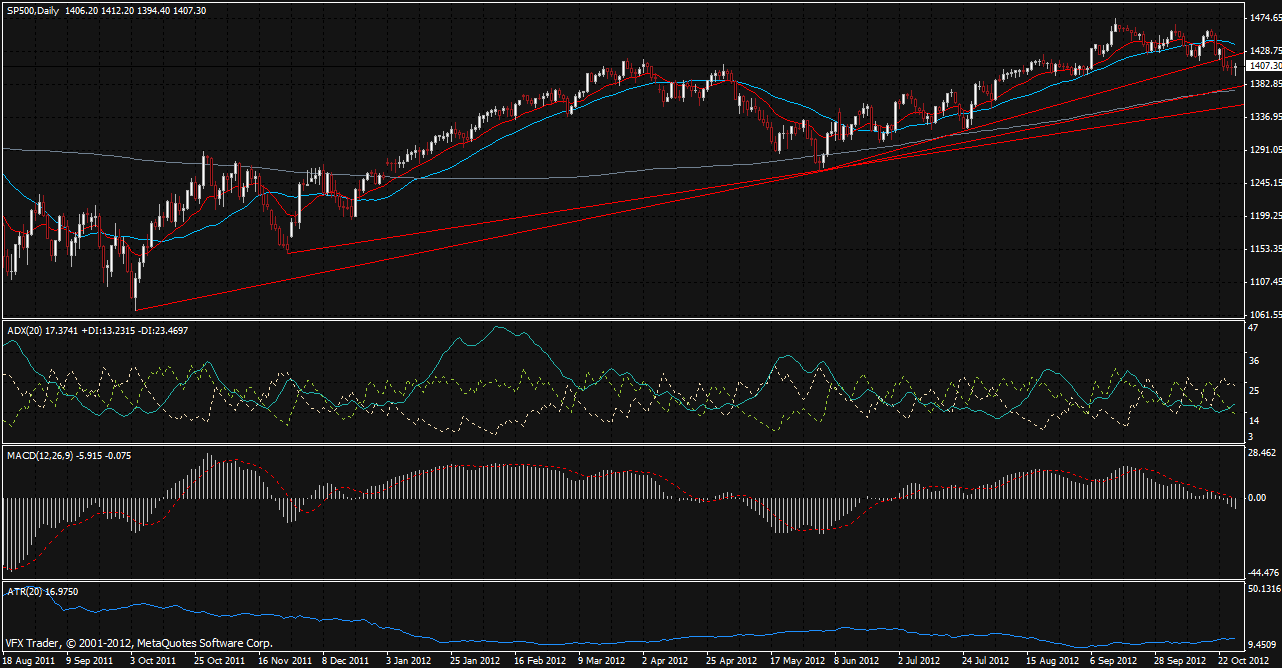Select the 18 Aug 2011 date label
The height and width of the screenshot is (668, 1282).
(x=27, y=661)
